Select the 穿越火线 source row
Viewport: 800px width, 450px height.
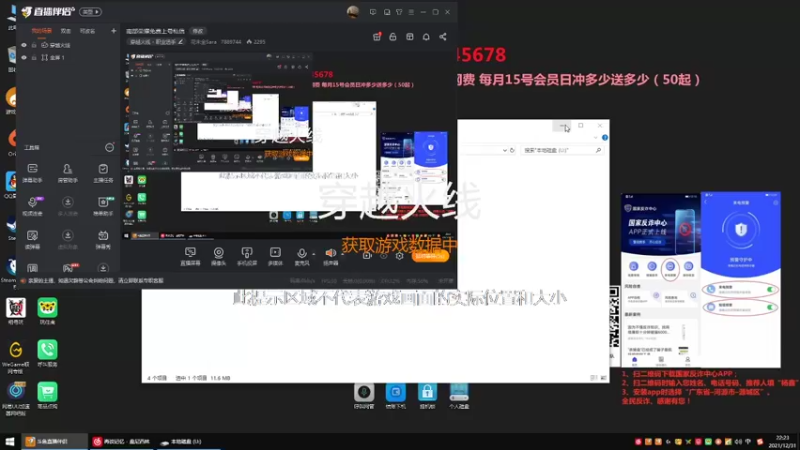pyautogui.click(x=68, y=45)
